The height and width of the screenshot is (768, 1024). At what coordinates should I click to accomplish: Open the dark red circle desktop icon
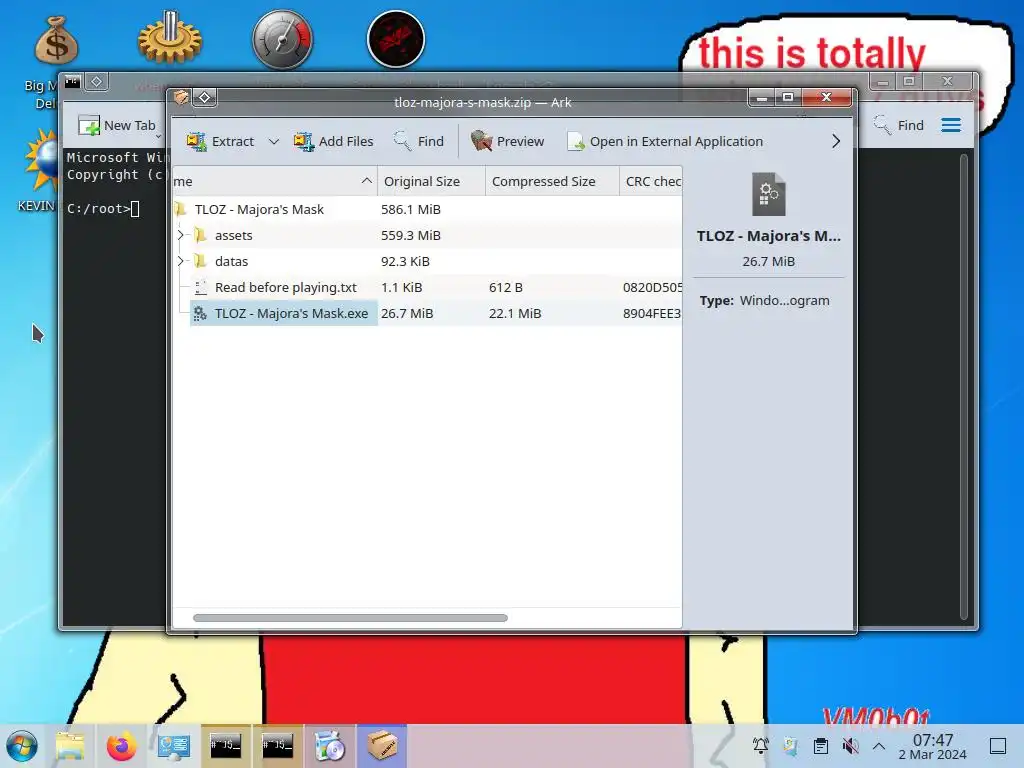[x=396, y=39]
